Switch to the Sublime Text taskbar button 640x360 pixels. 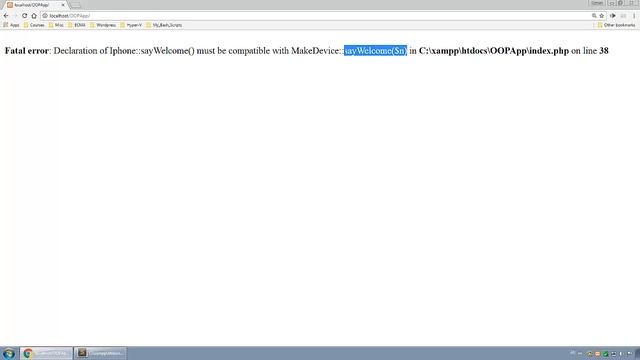[x=100, y=353]
